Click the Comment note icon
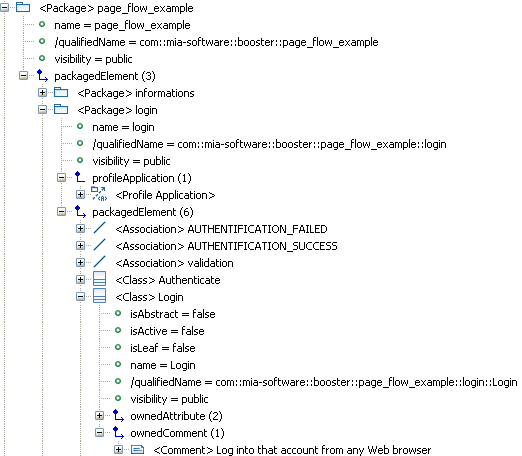This screenshot has width=522, height=456. 137,450
